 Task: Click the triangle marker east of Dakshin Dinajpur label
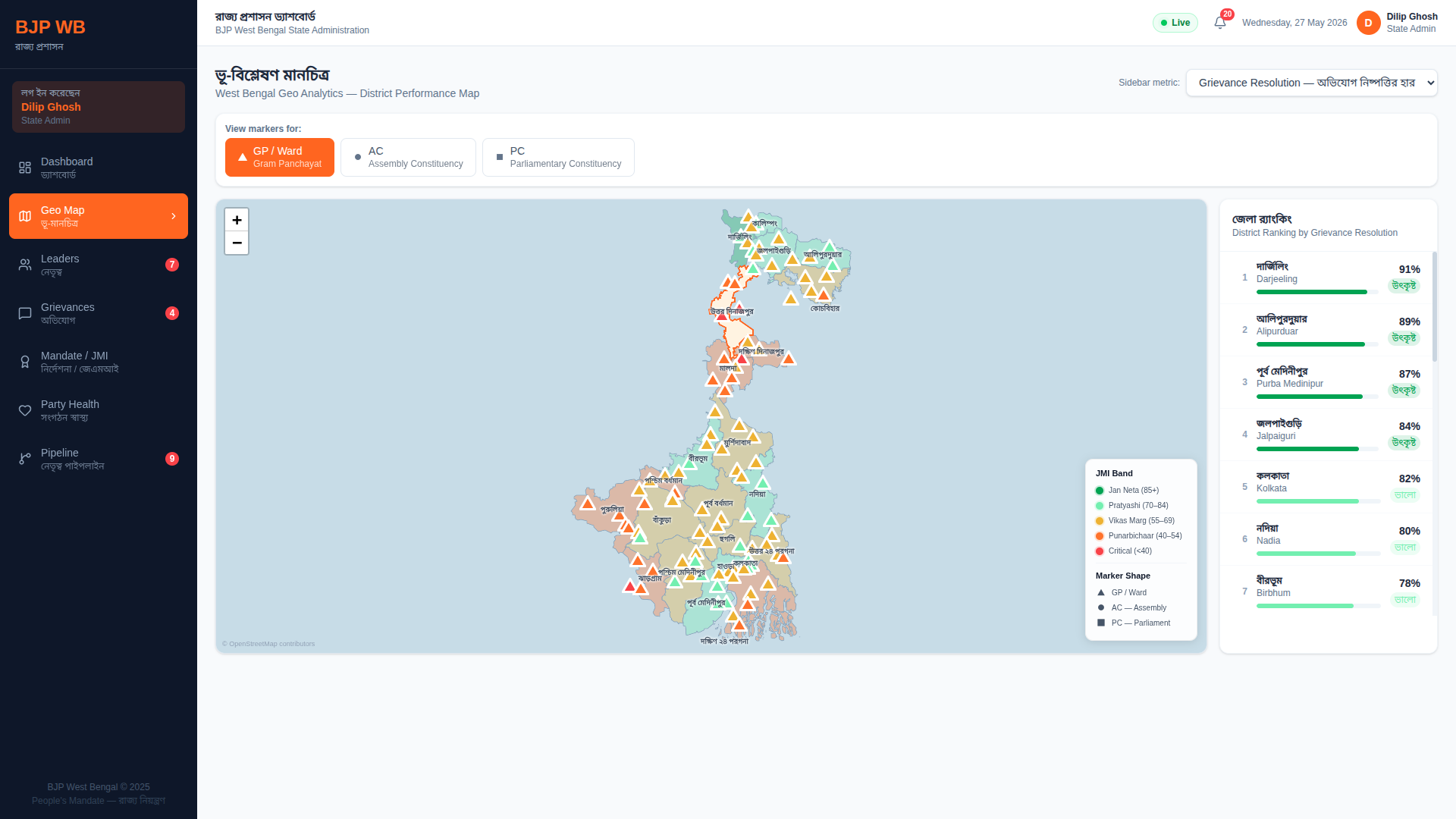point(789,358)
